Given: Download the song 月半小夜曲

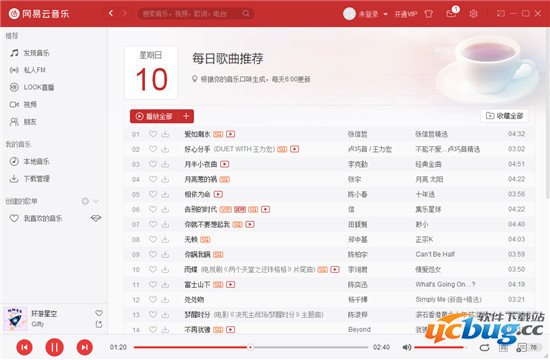Looking at the screenshot, I should [x=165, y=164].
